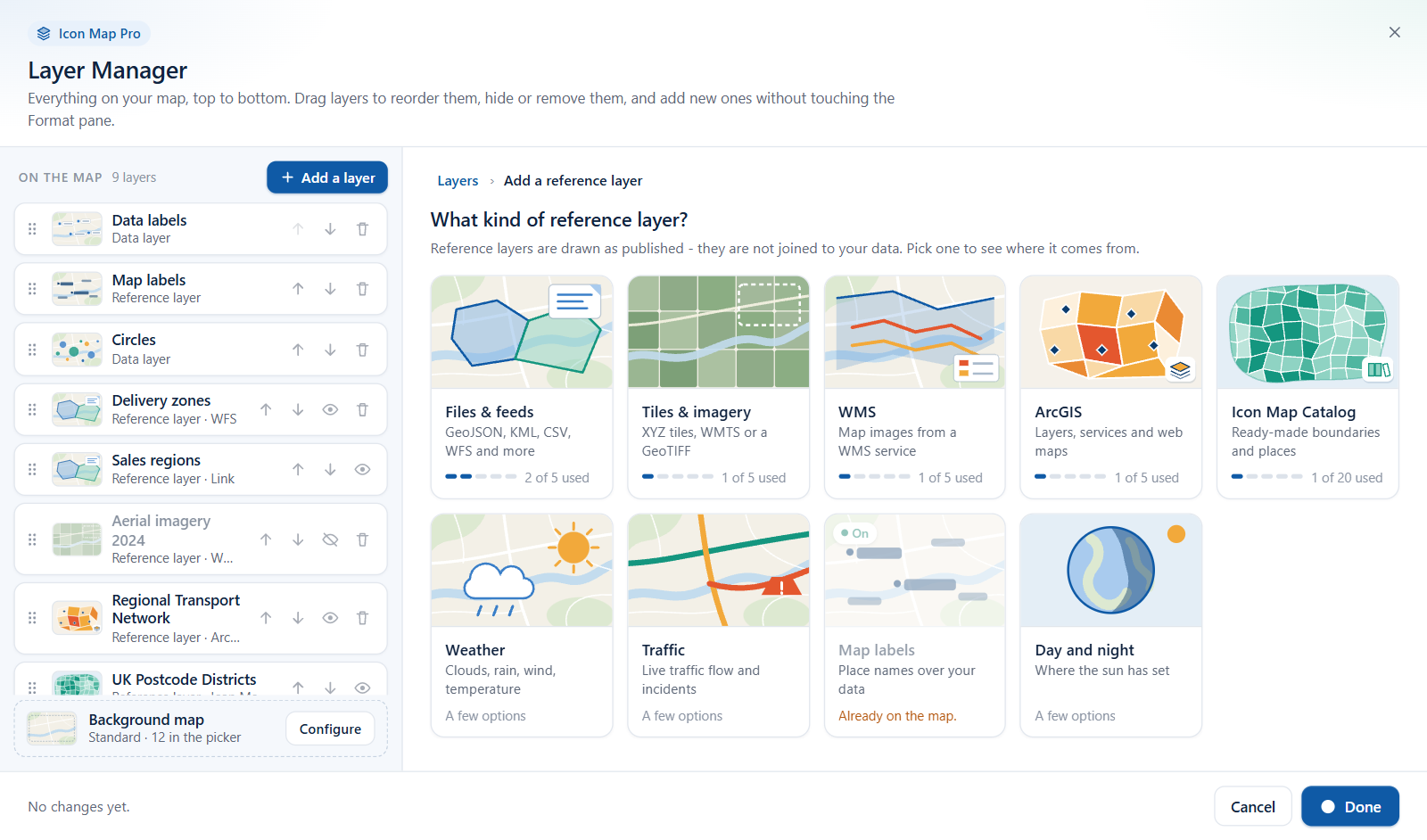1427x840 pixels.
Task: Cancel the Layer Manager dialog
Action: [x=1252, y=806]
